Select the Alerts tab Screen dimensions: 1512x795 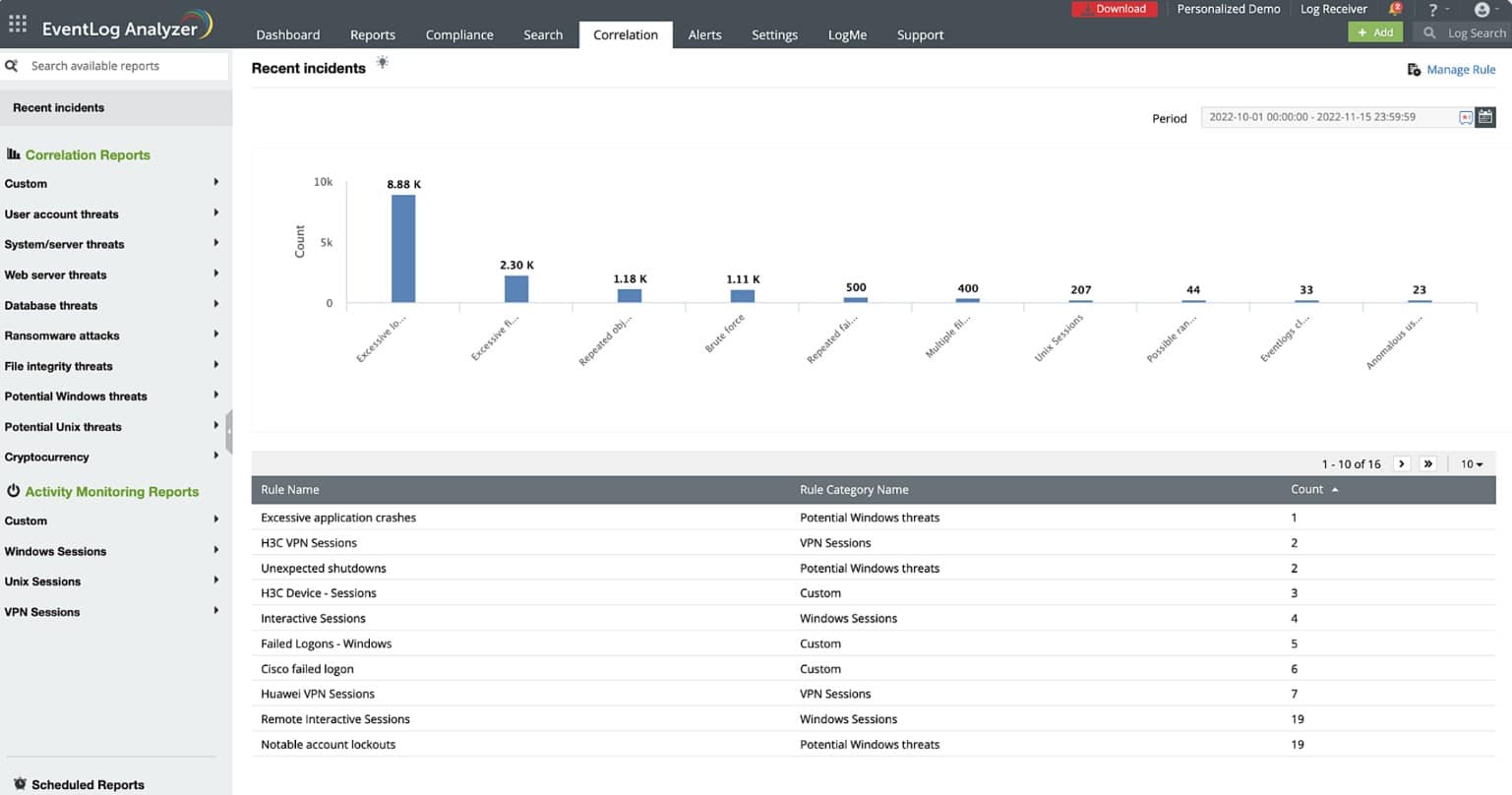[704, 34]
